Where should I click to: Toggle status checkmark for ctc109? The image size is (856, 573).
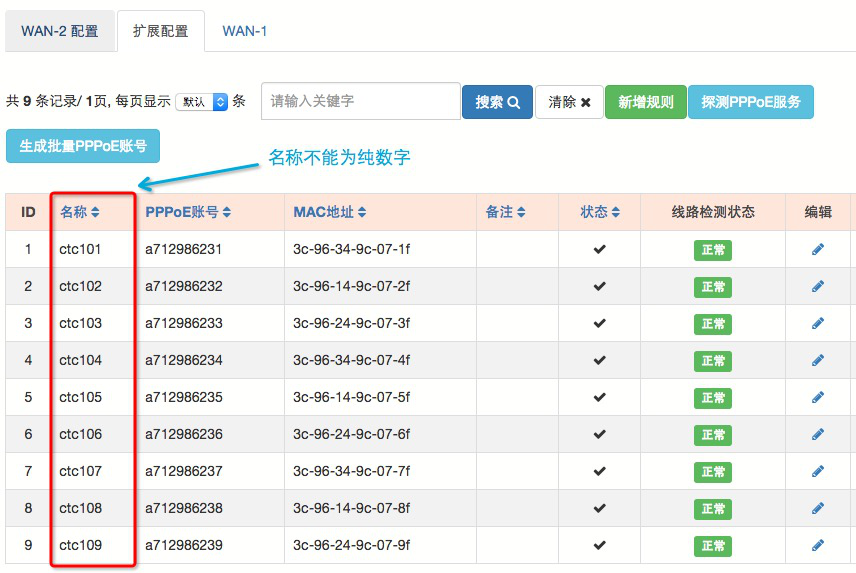[600, 545]
